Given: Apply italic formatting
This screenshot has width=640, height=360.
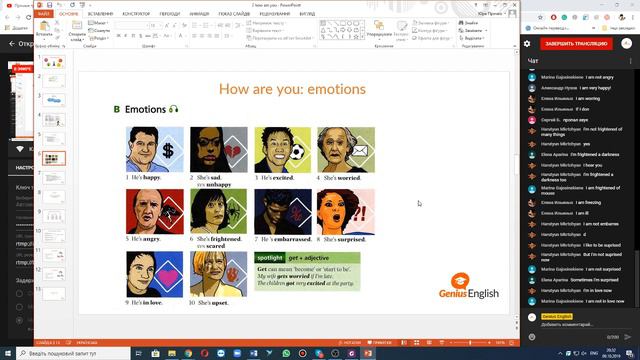Looking at the screenshot, I should (126, 36).
